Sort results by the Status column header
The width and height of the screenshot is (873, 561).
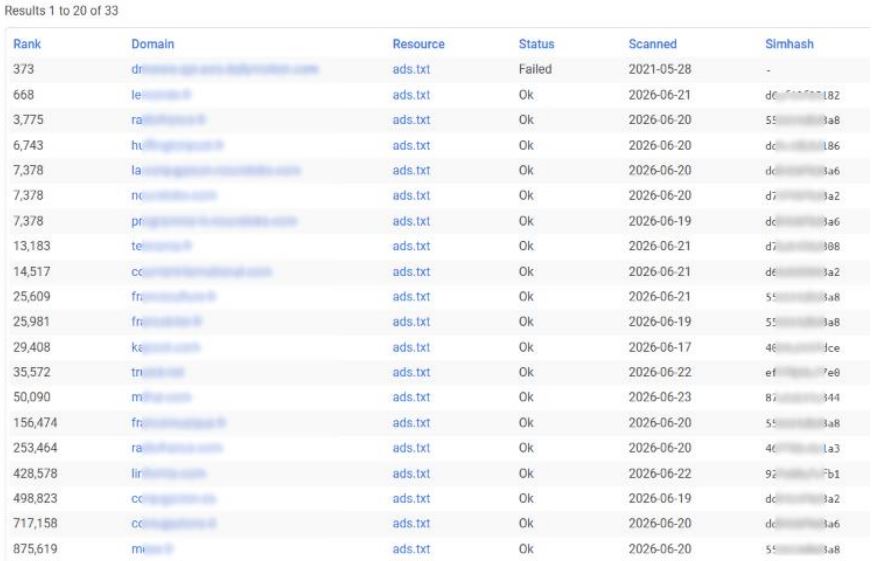coord(536,44)
